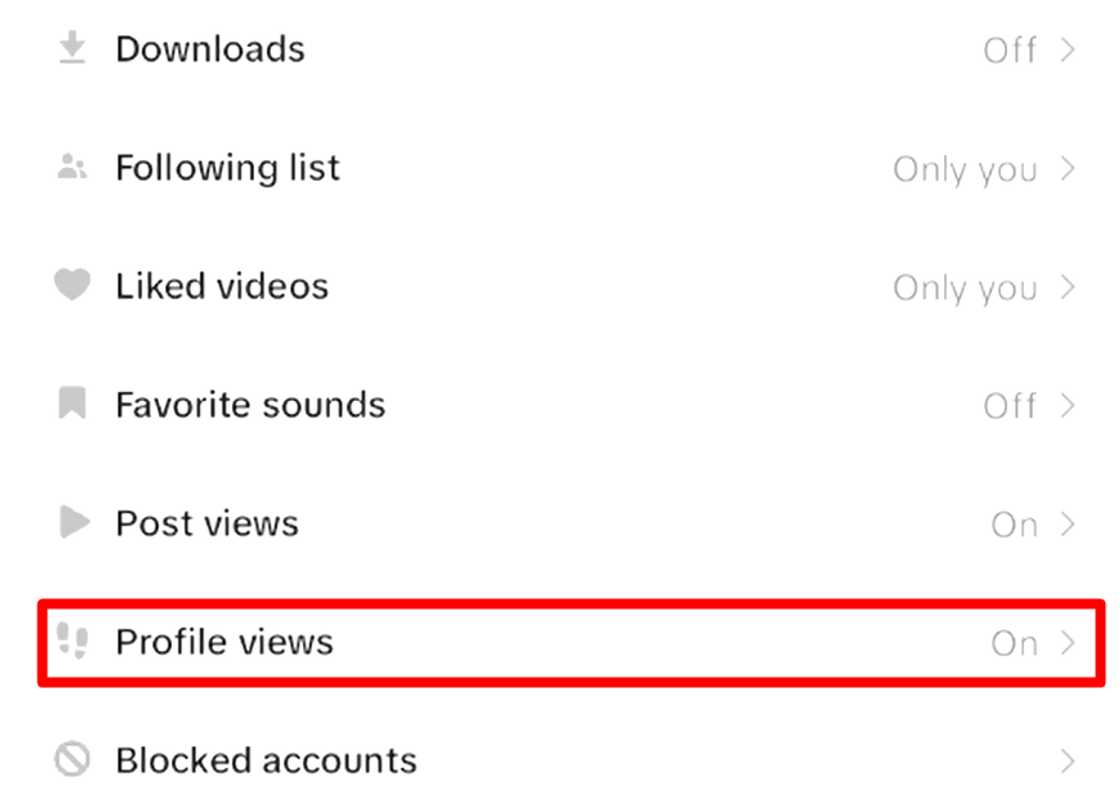The height and width of the screenshot is (801, 1120).
Task: Open Downloads setting showing Off
Action: point(1010,50)
